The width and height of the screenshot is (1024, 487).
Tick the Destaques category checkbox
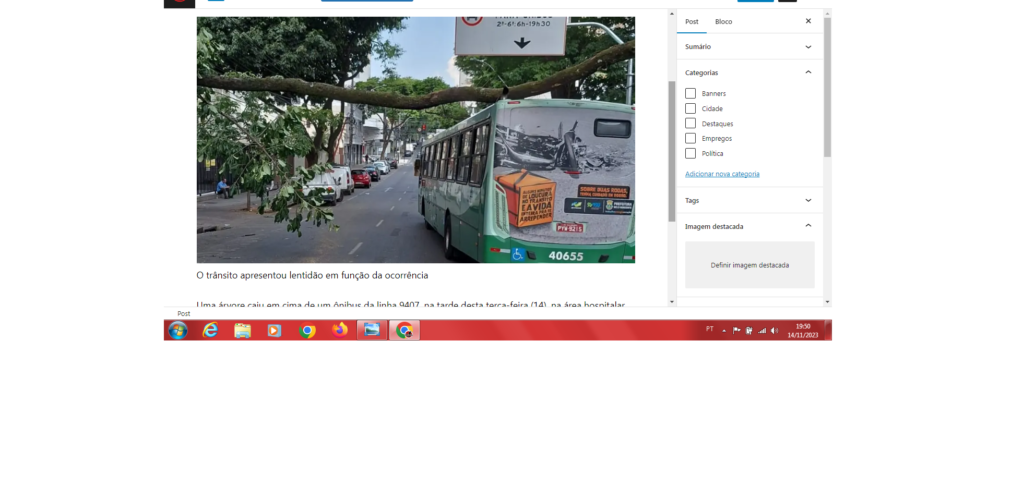(x=690, y=123)
